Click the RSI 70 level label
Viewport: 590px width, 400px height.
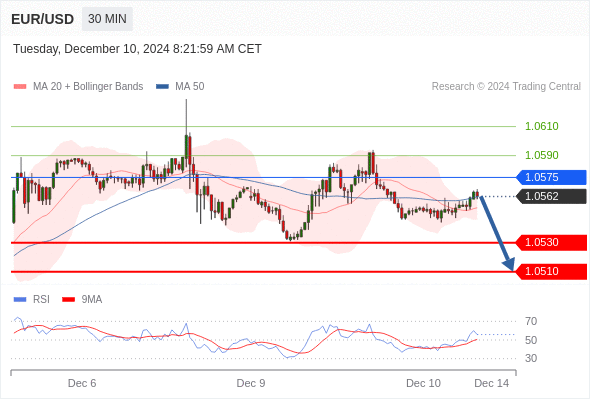(531, 321)
